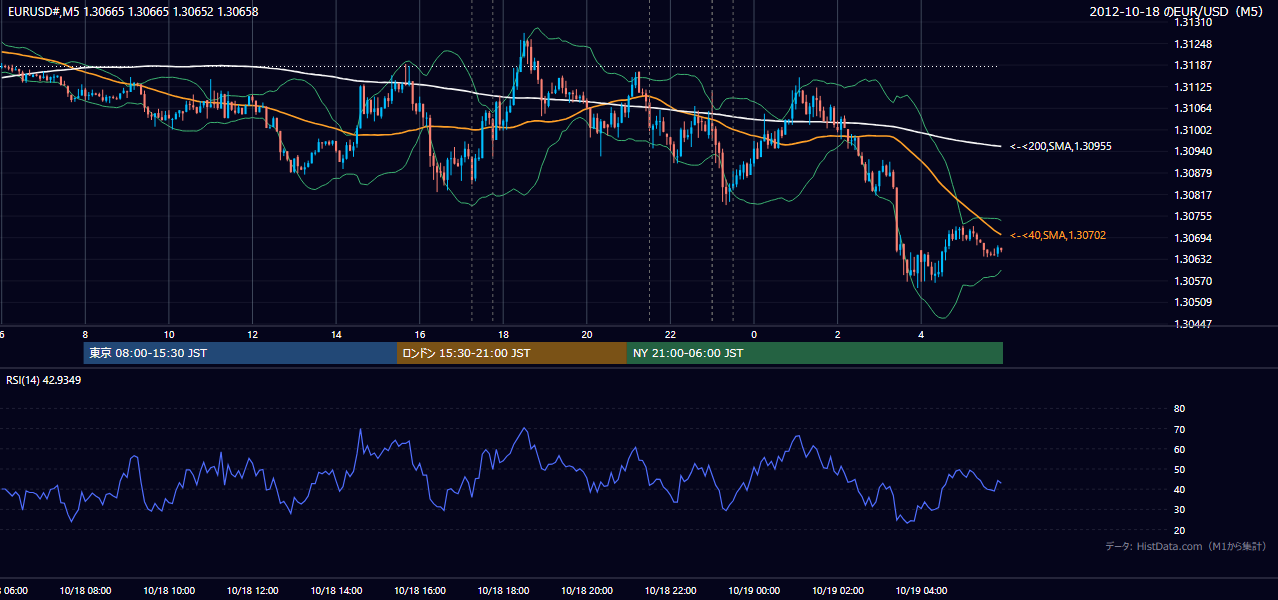This screenshot has height=600, width=1278.
Task: Click the 10/18 16:00 date label
Action: (x=419, y=591)
